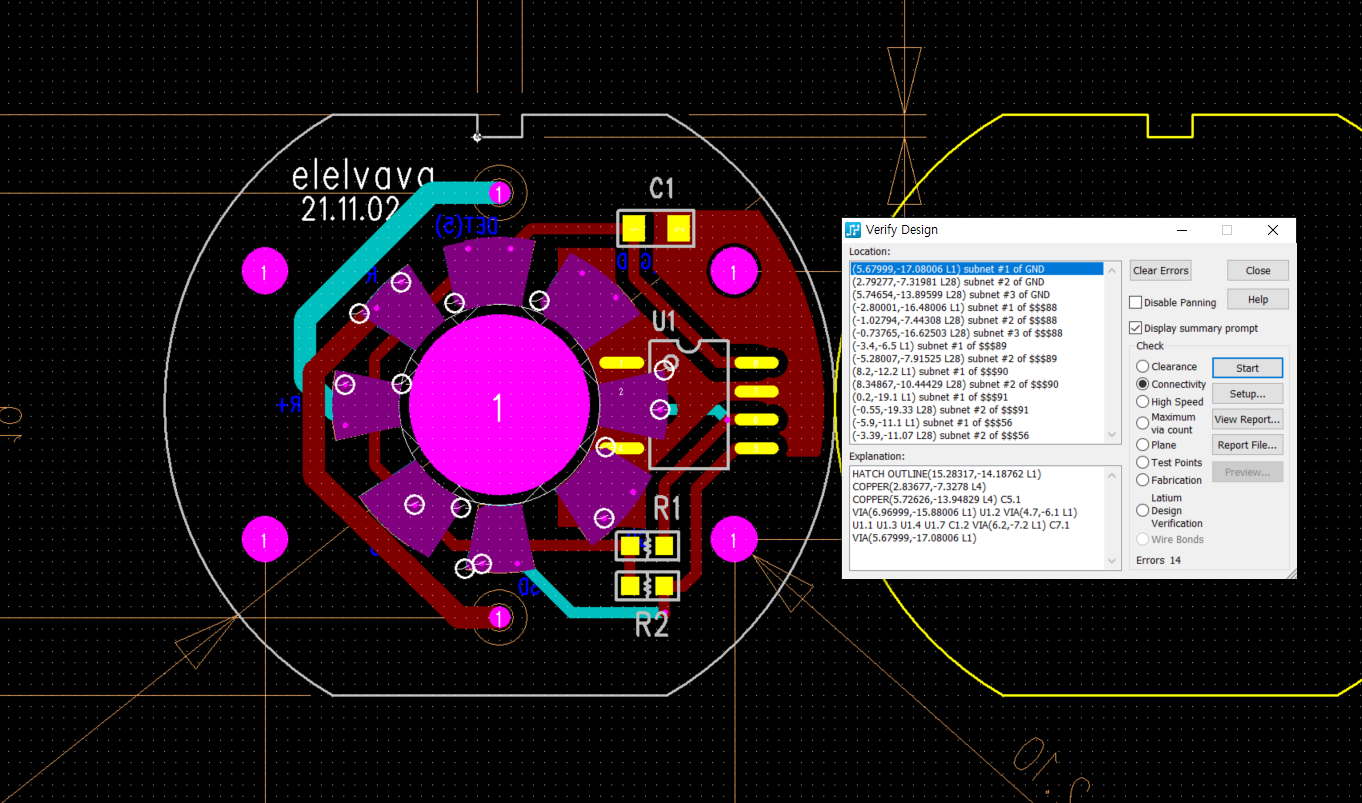This screenshot has width=1362, height=803.
Task: Select the top via near DET(S) label
Action: click(499, 192)
